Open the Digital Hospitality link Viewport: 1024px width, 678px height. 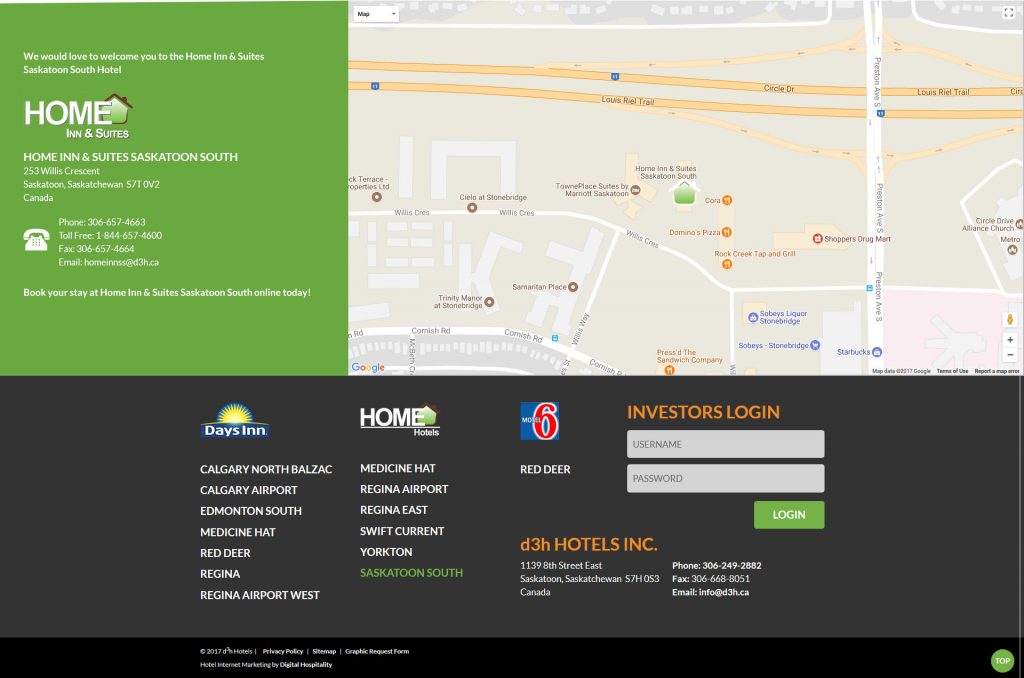(x=306, y=664)
